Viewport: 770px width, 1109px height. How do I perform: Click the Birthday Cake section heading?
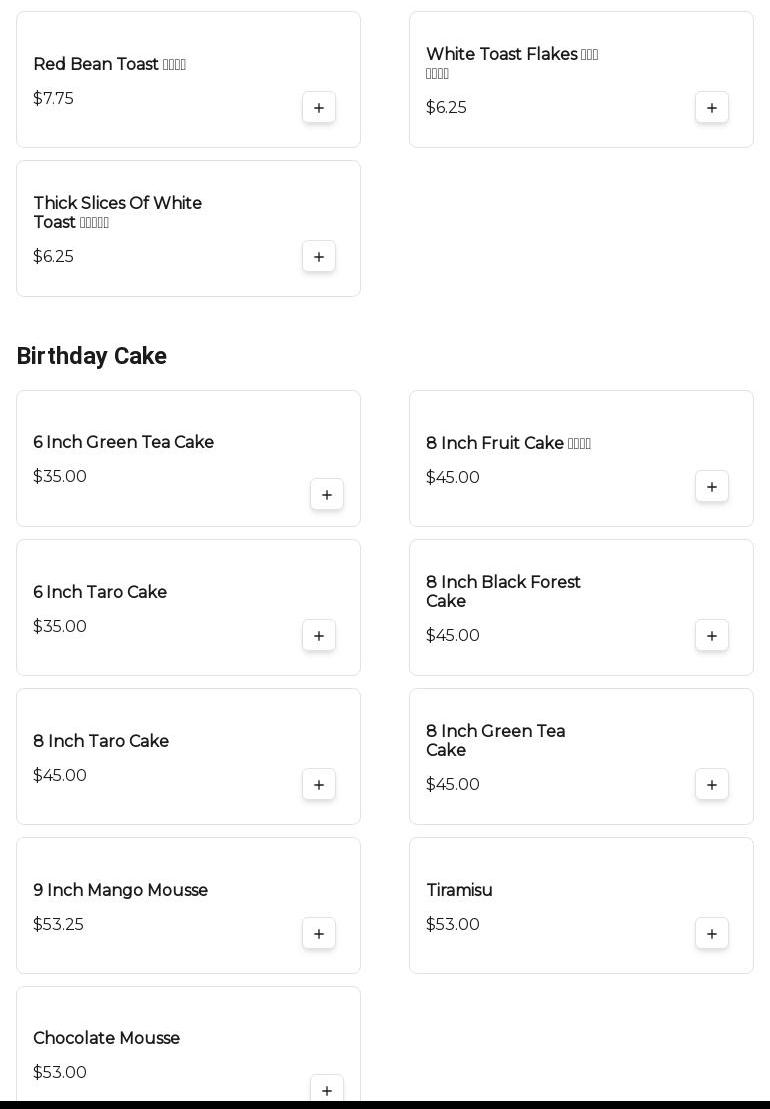click(92, 356)
